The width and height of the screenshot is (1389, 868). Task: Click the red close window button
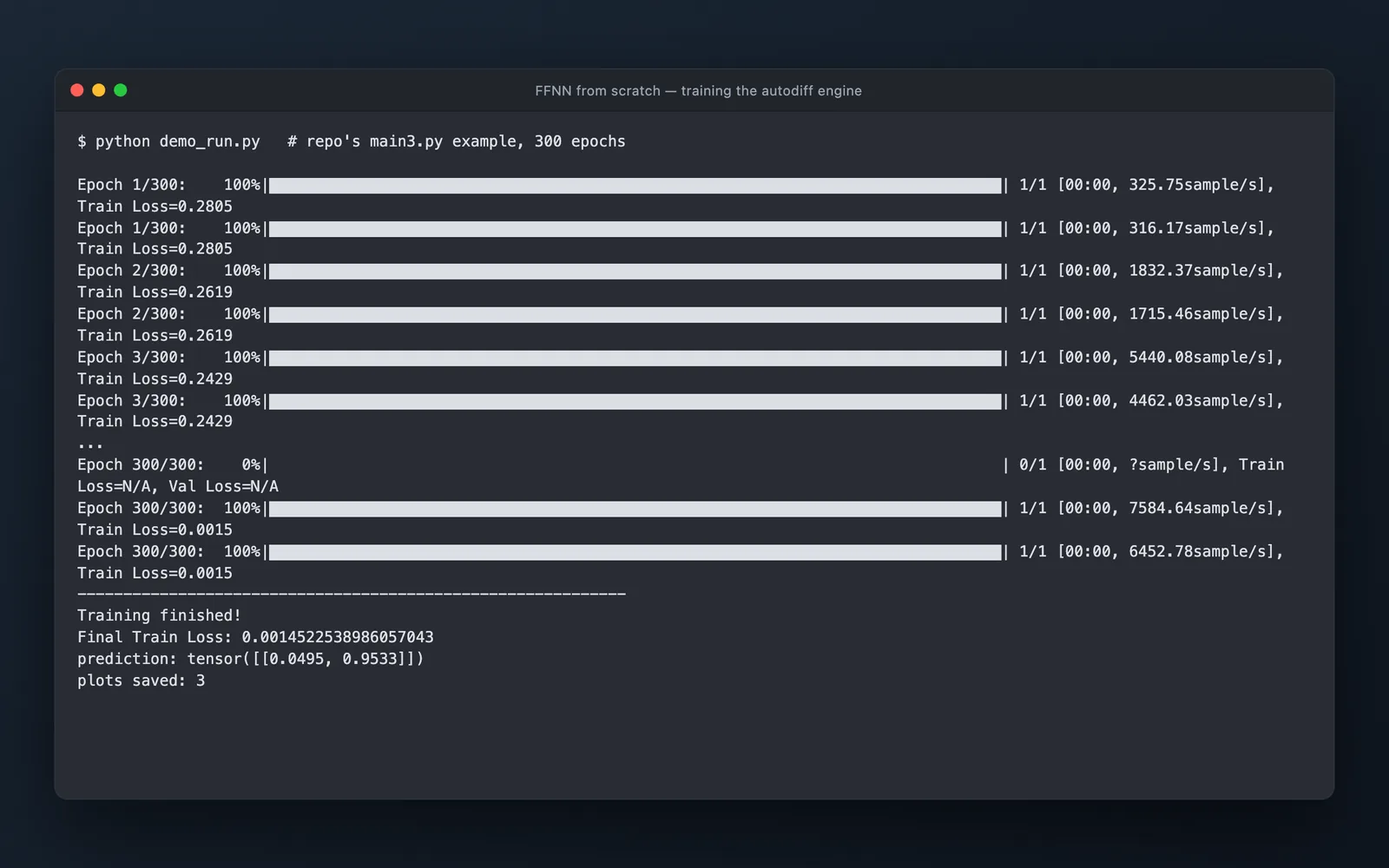pos(76,90)
